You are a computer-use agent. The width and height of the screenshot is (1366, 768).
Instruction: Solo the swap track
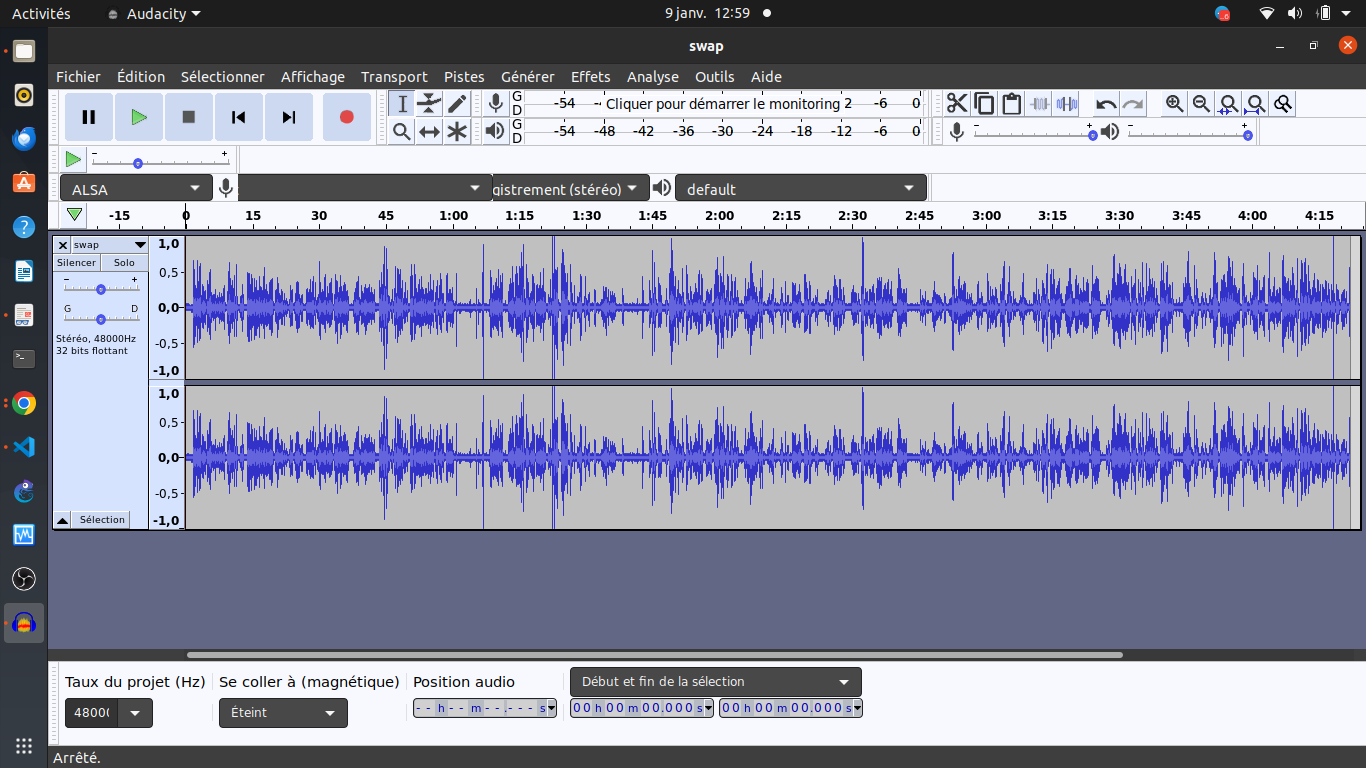124,263
